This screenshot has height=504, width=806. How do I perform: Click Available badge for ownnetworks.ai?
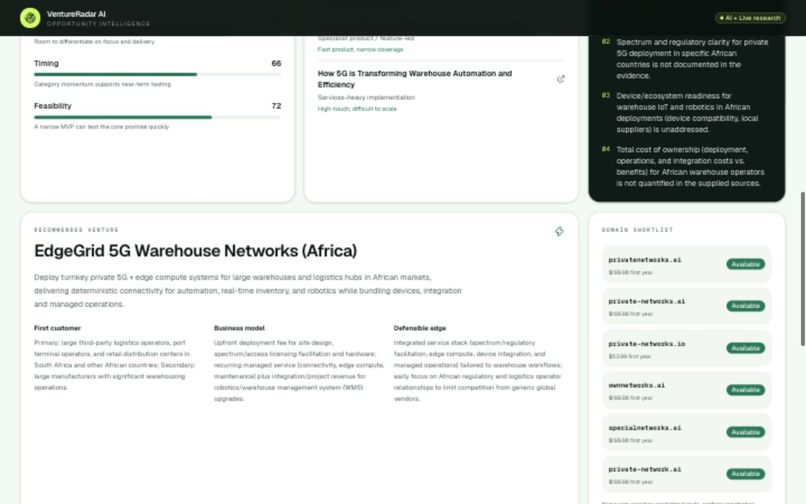(x=745, y=390)
